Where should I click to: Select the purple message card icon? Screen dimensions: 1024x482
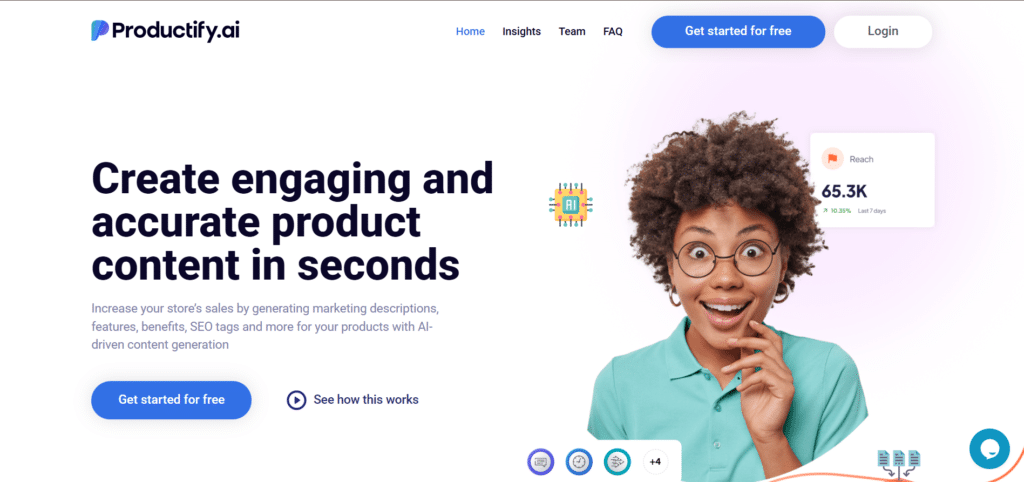coord(540,462)
